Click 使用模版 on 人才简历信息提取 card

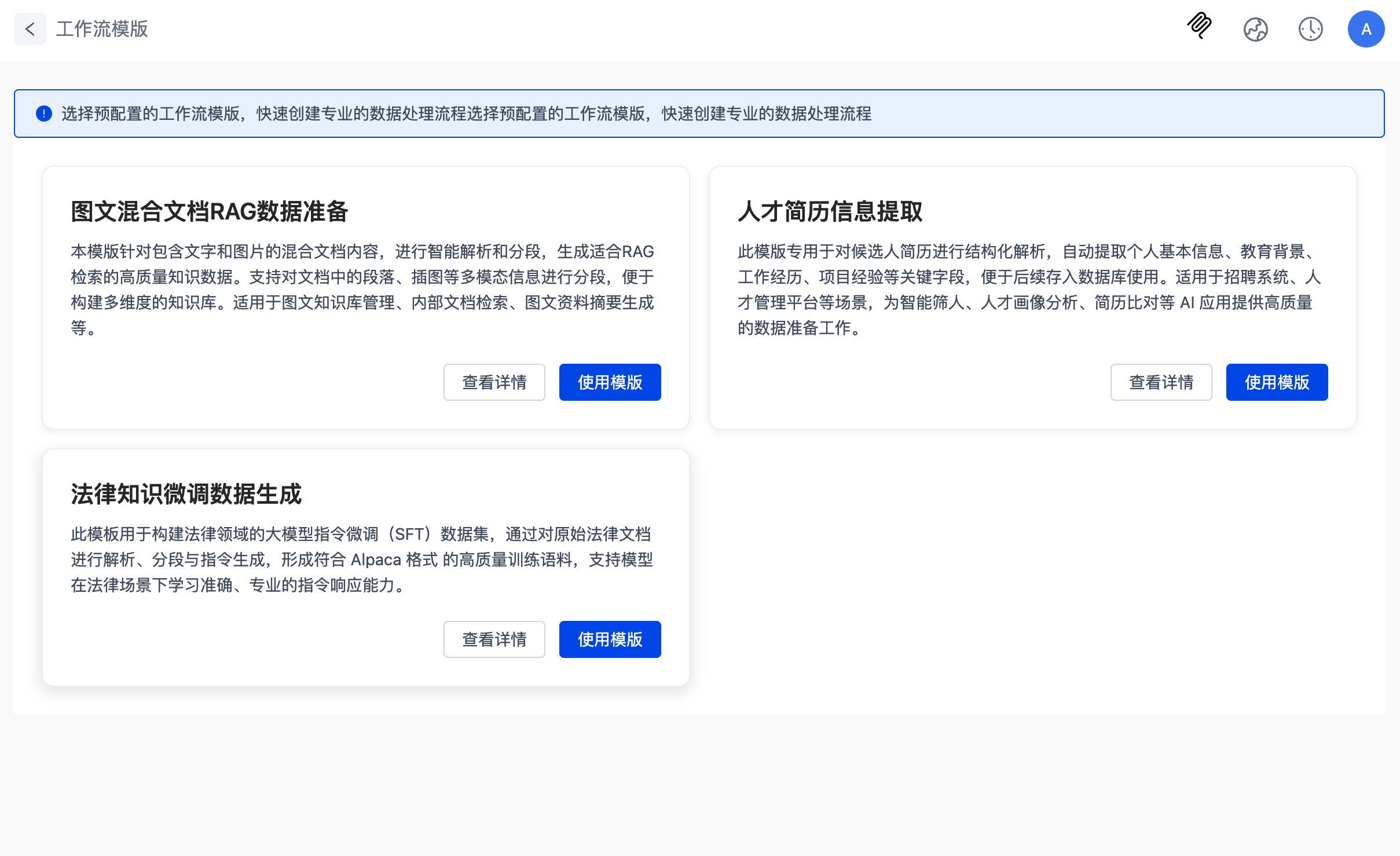click(x=1277, y=382)
